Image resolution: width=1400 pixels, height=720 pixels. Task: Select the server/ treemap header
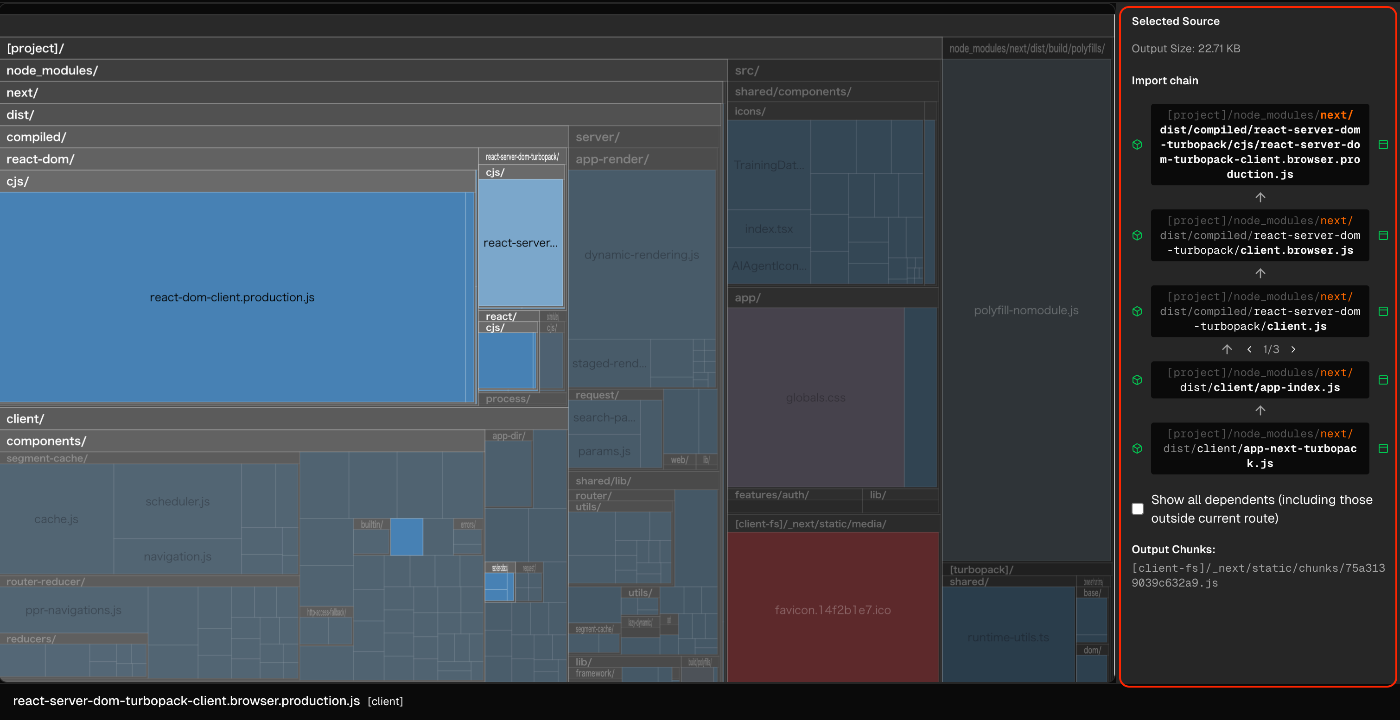coord(645,136)
